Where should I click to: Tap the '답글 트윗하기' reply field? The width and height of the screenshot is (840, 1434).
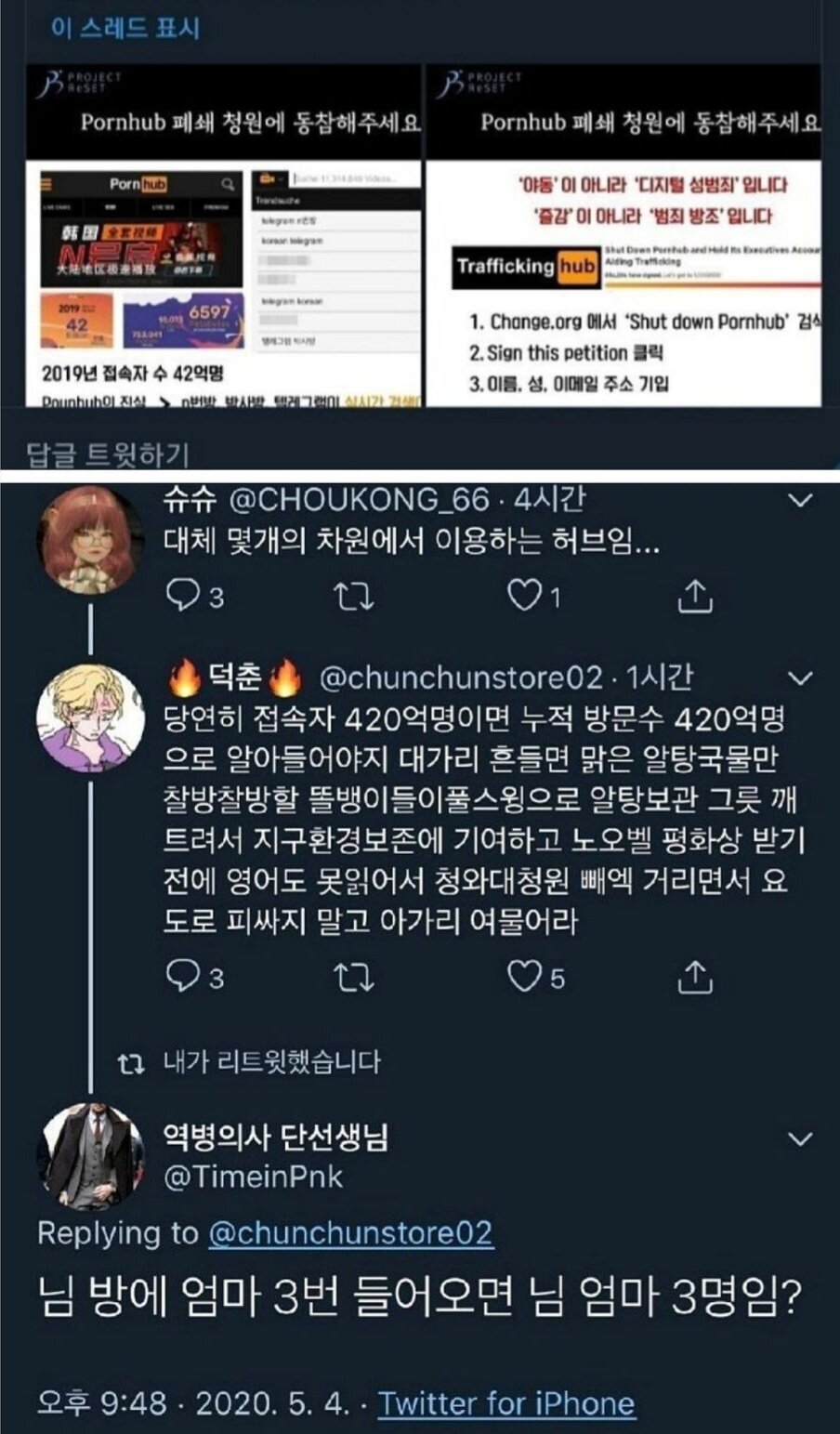click(420, 453)
